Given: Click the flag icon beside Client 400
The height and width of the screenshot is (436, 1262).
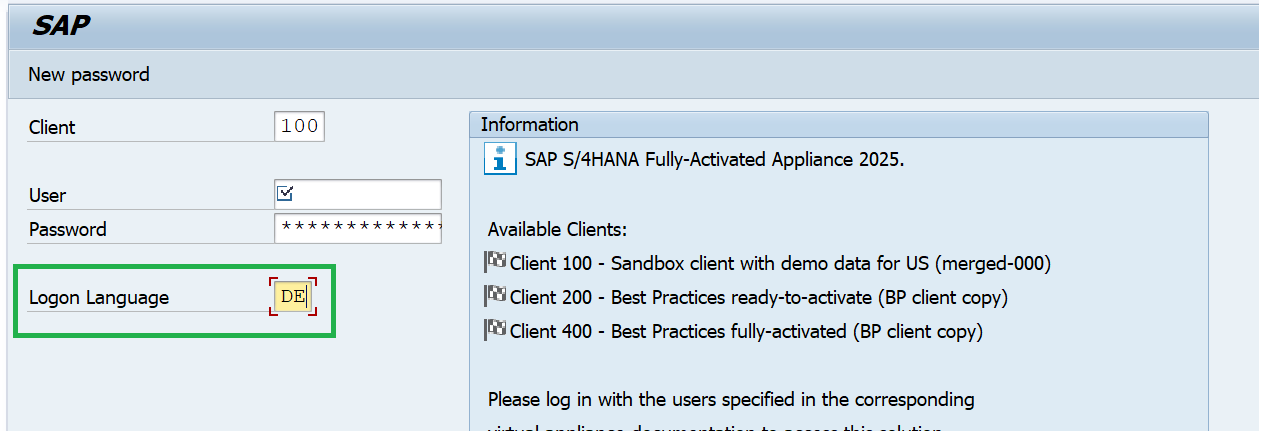Looking at the screenshot, I should 495,329.
